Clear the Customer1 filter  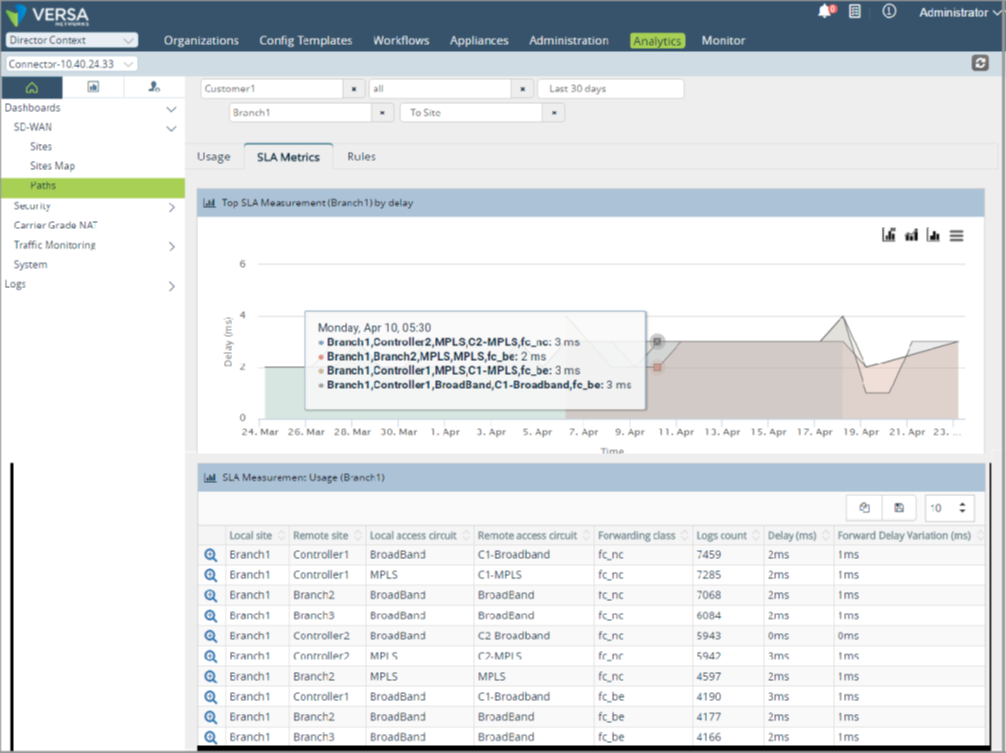point(354,89)
